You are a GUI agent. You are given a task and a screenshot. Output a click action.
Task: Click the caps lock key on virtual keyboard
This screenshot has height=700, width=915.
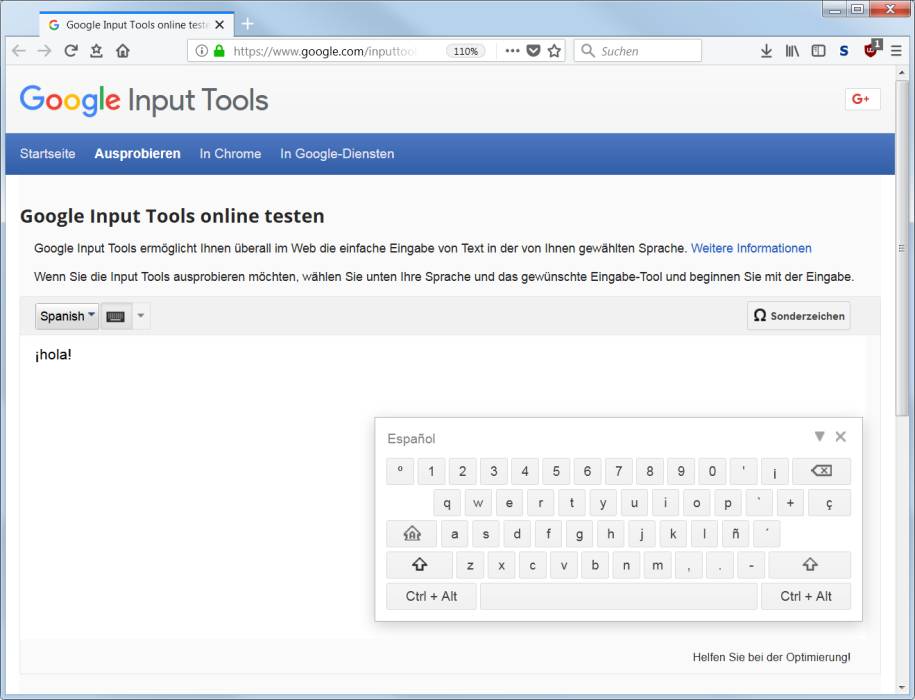click(x=411, y=533)
